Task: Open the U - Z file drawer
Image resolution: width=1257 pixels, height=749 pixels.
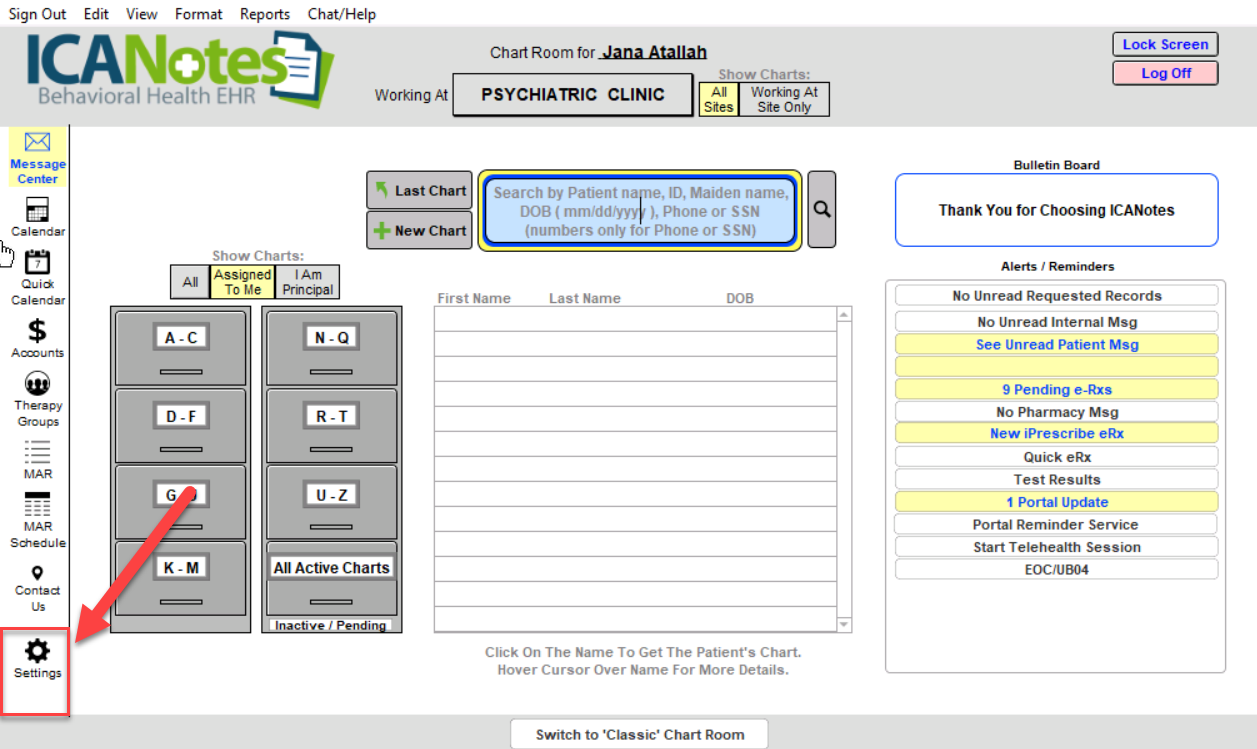Action: coord(332,503)
